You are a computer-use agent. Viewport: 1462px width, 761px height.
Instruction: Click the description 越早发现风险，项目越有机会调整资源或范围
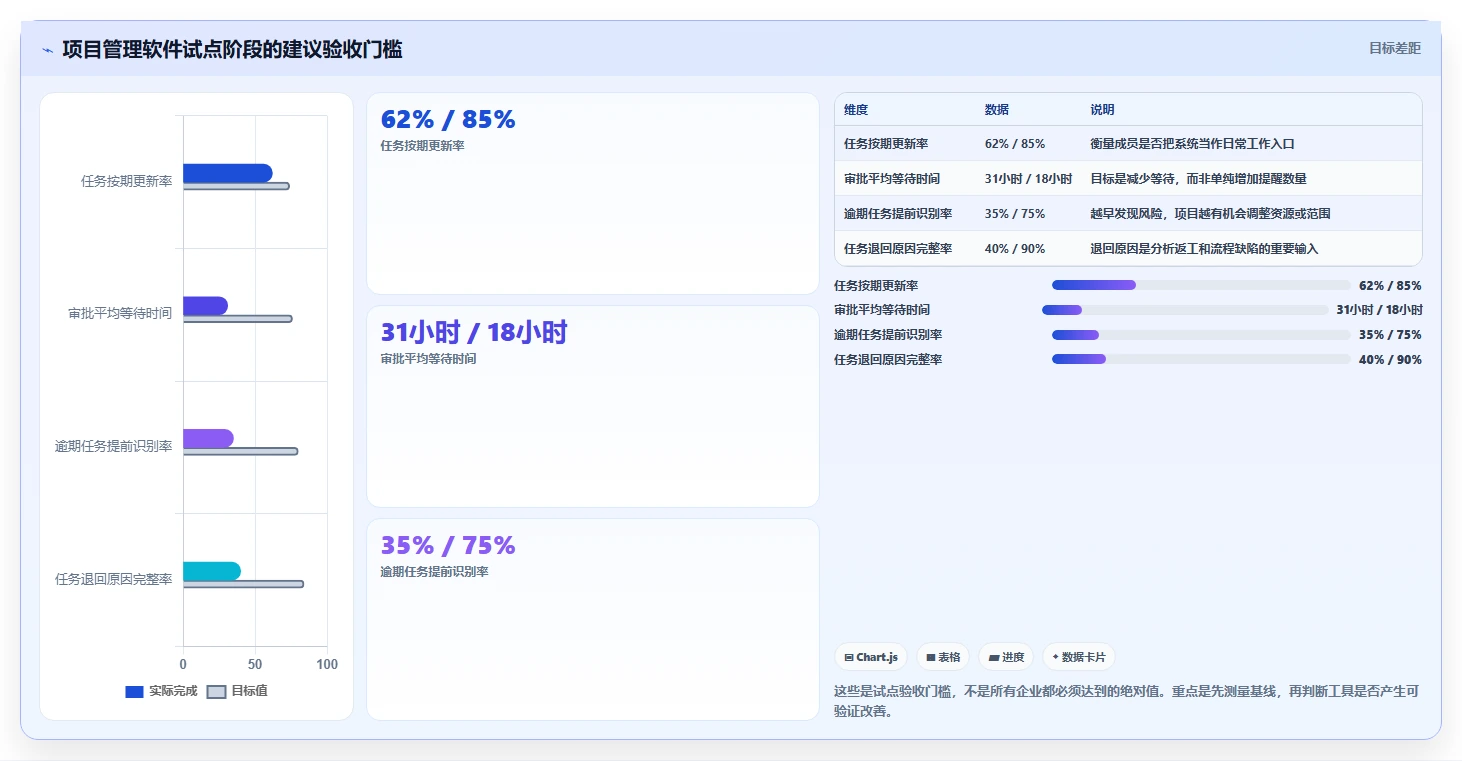click(x=1210, y=214)
